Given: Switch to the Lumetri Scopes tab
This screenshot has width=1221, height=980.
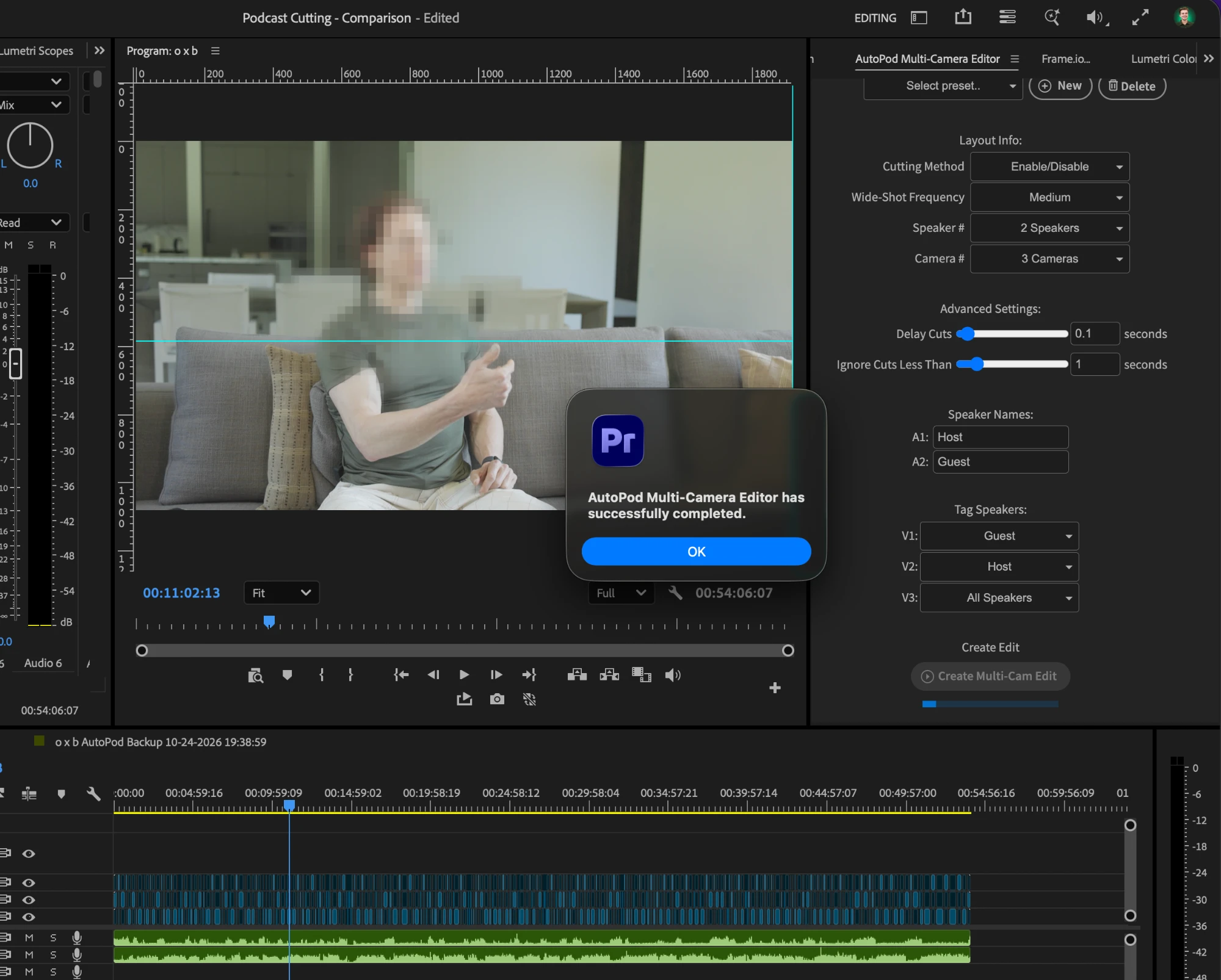Looking at the screenshot, I should coord(37,51).
